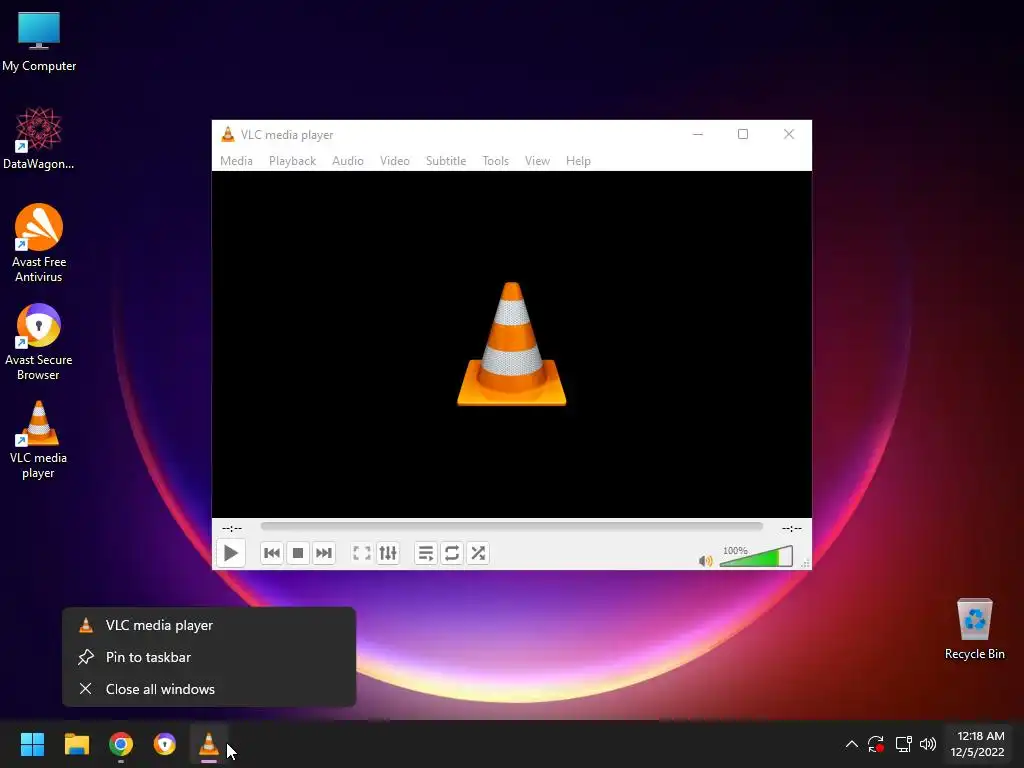1024x768 pixels.
Task: Open Google Chrome from taskbar
Action: (x=121, y=744)
